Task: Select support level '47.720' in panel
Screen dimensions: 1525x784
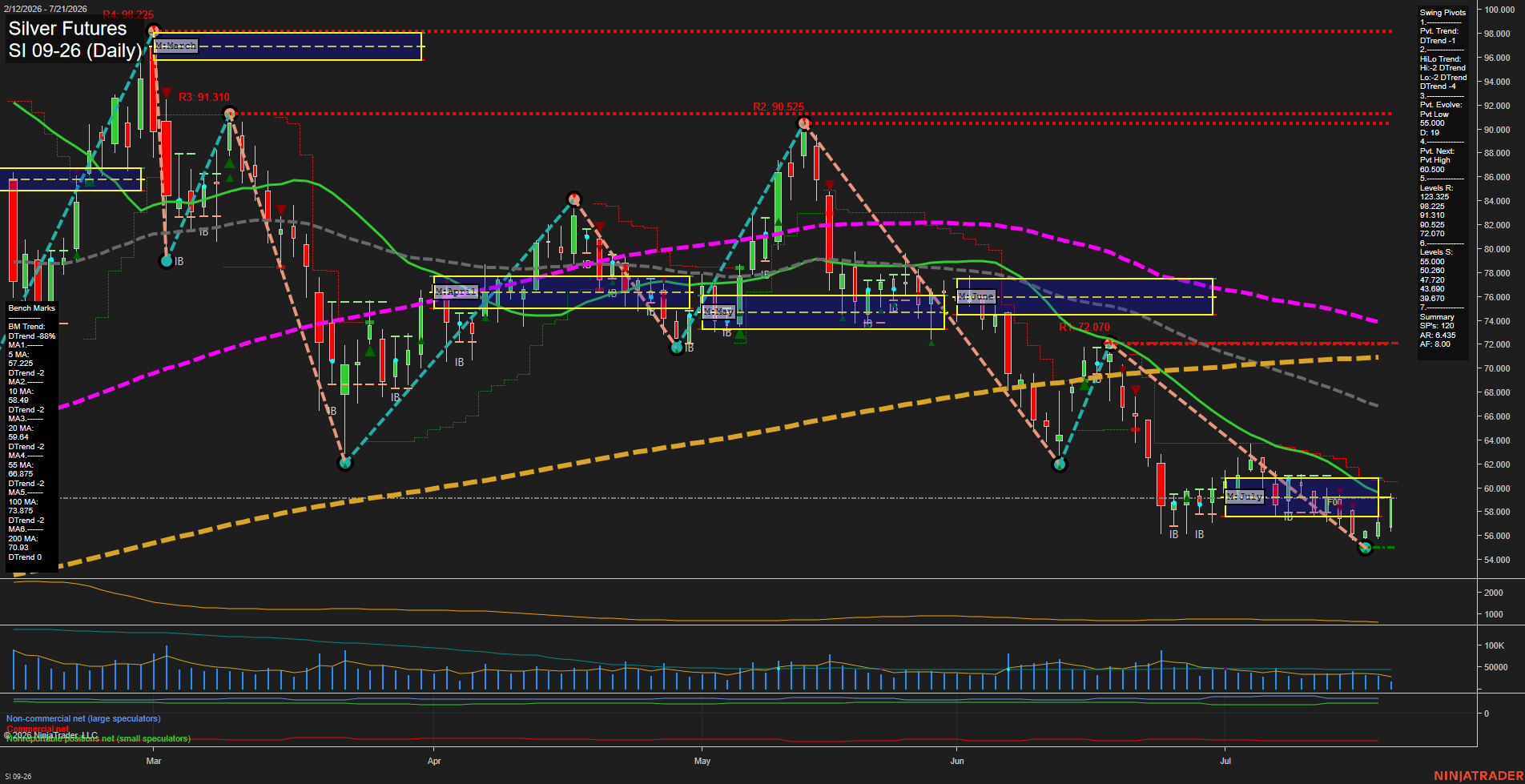Action: 1432,280
